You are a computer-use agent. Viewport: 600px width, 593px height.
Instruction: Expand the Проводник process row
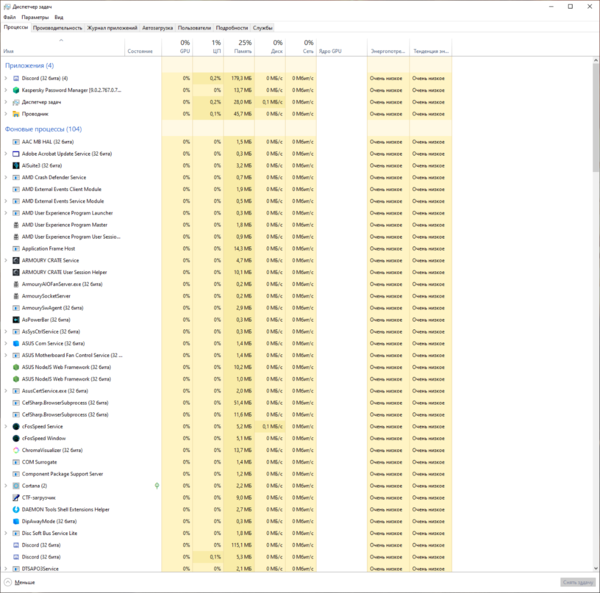coord(6,114)
